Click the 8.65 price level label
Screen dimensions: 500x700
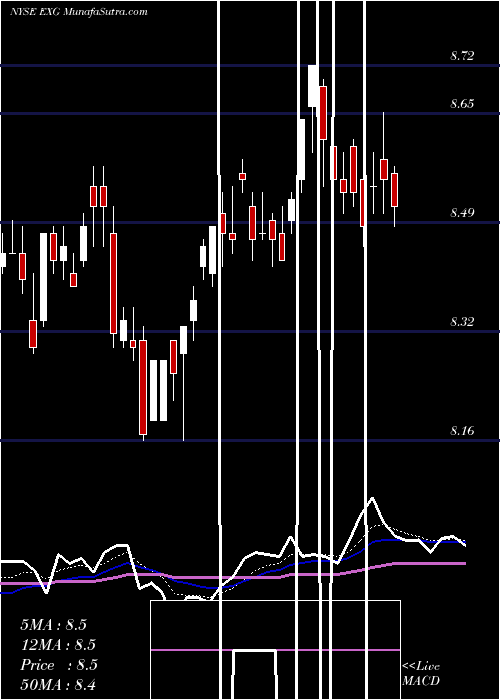pyautogui.click(x=462, y=104)
